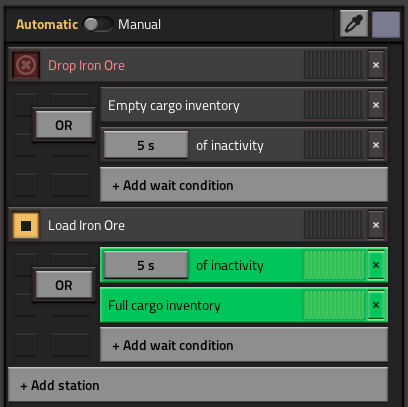Click the Add station button
This screenshot has height=407, width=408.
pos(198,385)
